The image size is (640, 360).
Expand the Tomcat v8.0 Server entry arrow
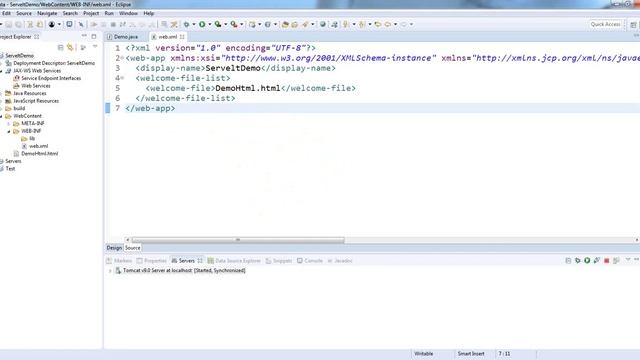(x=110, y=271)
